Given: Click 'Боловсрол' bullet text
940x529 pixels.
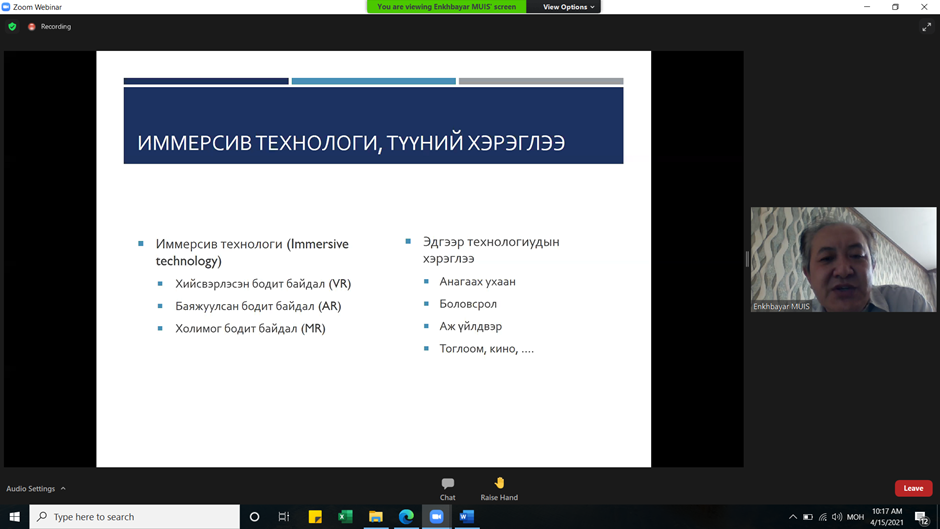Looking at the screenshot, I should pyautogui.click(x=468, y=304).
